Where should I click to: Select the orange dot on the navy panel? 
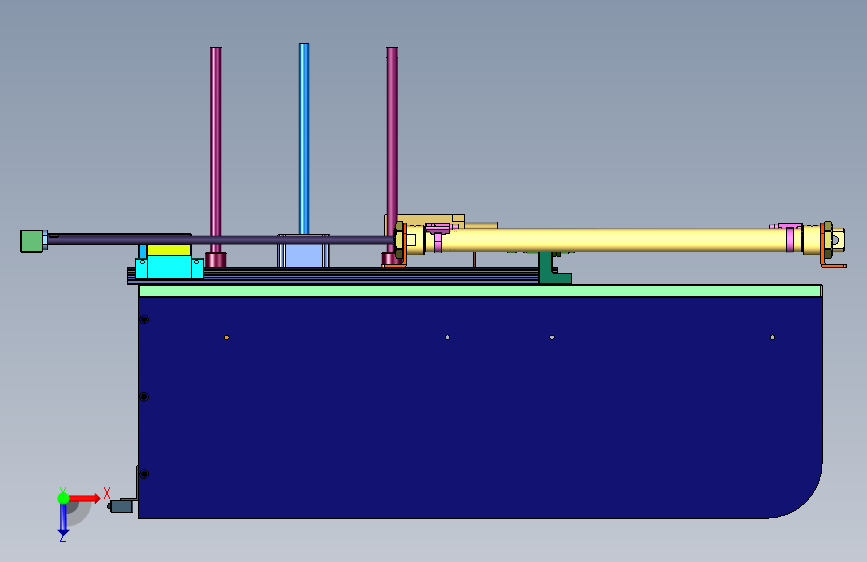(227, 337)
